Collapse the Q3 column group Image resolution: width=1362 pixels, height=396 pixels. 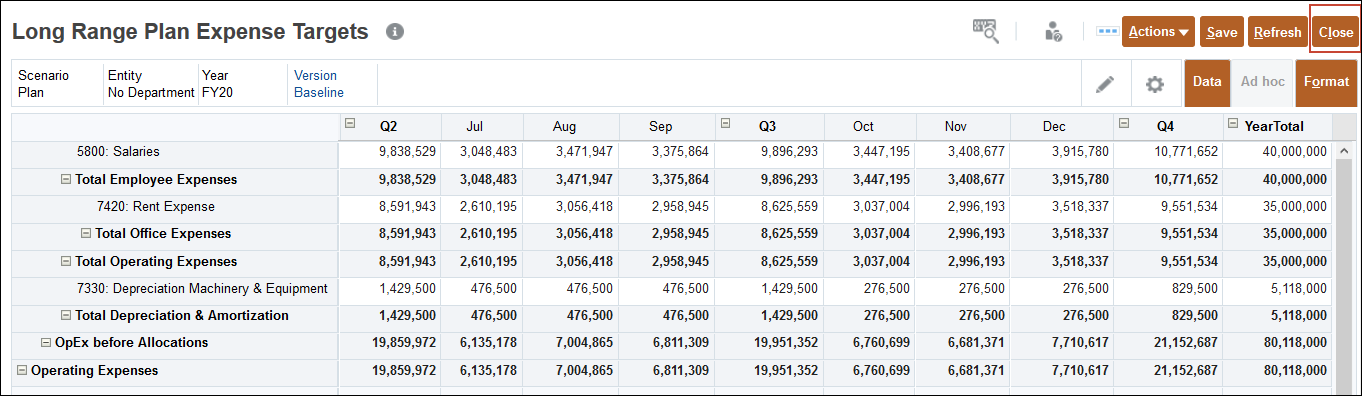[726, 124]
